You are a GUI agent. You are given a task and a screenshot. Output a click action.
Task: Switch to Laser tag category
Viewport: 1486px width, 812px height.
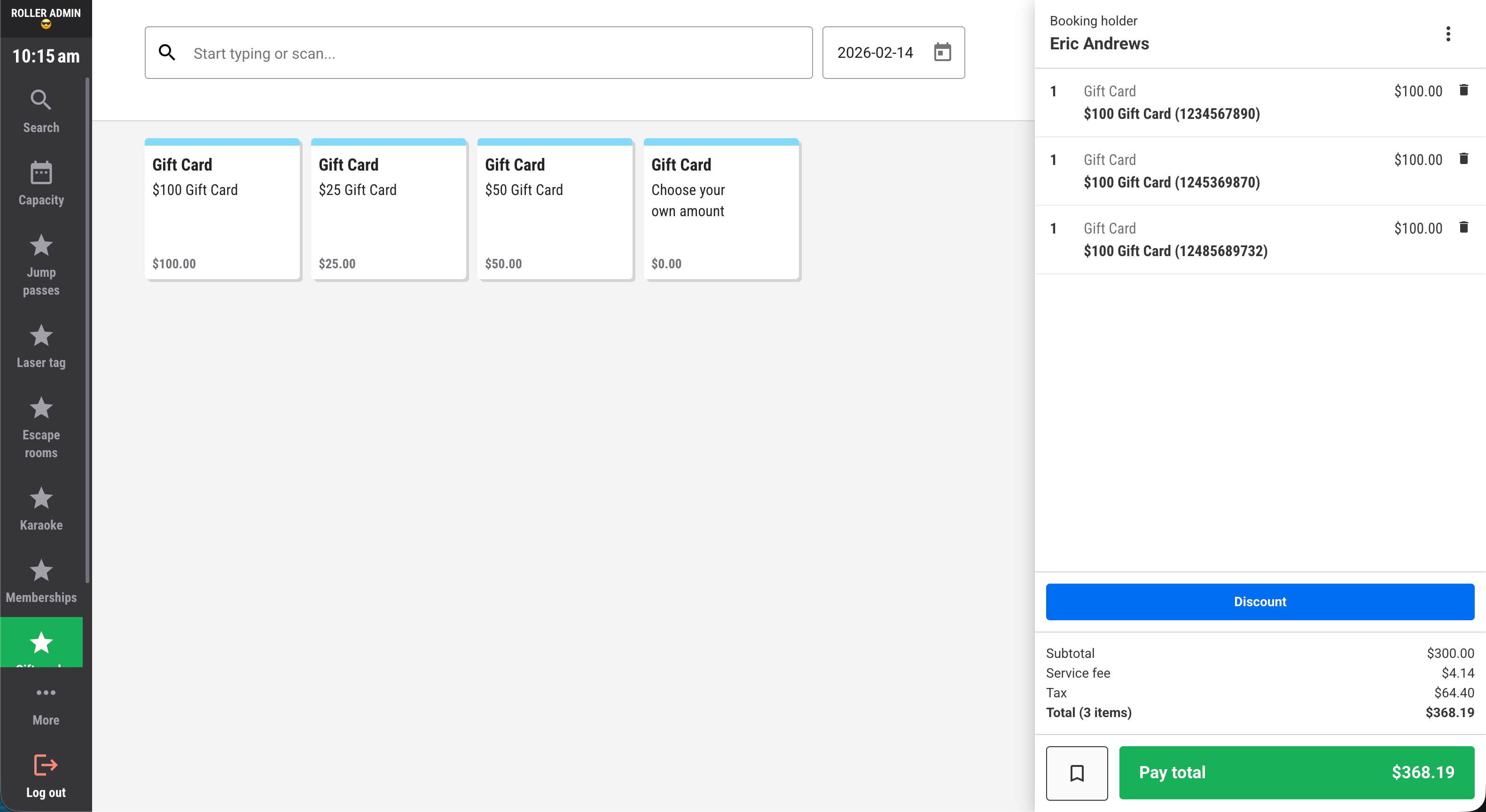click(41, 346)
